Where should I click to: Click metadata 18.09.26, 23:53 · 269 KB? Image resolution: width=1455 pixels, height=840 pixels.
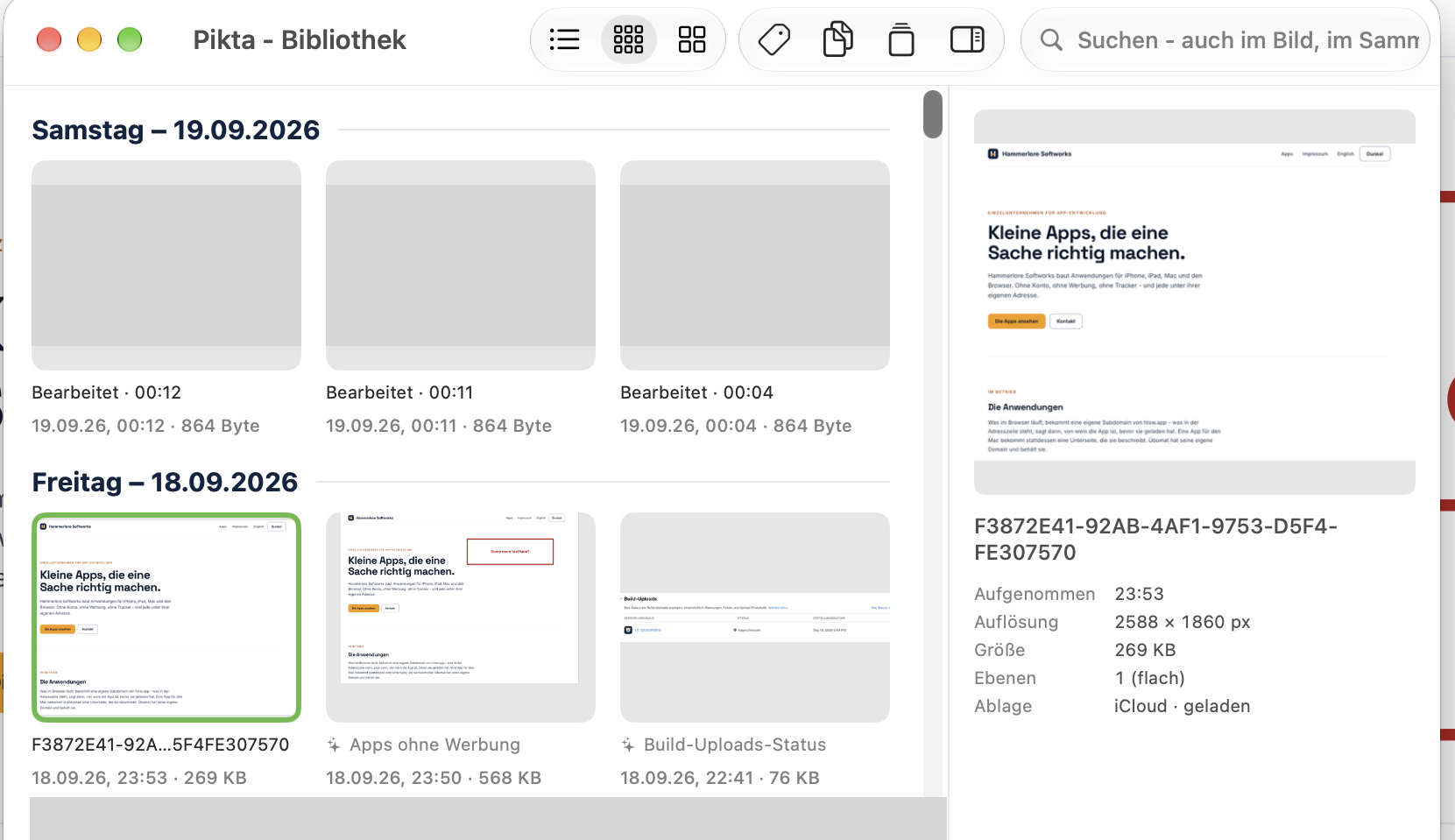point(139,778)
